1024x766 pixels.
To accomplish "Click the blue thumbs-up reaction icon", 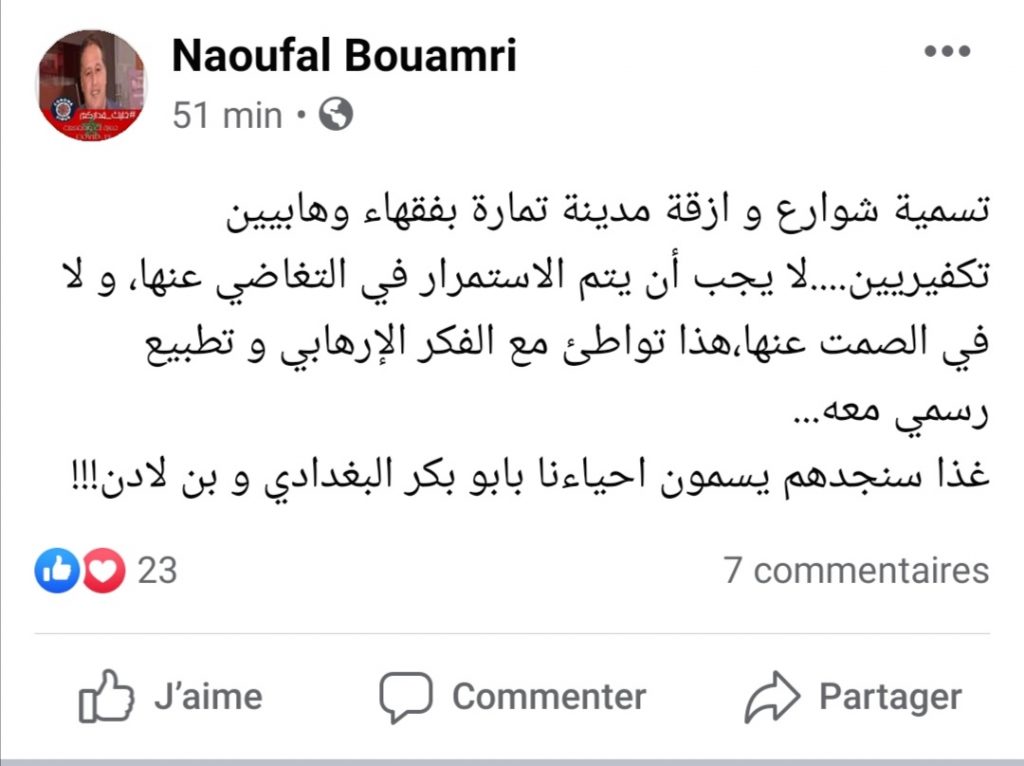I will pyautogui.click(x=57, y=570).
